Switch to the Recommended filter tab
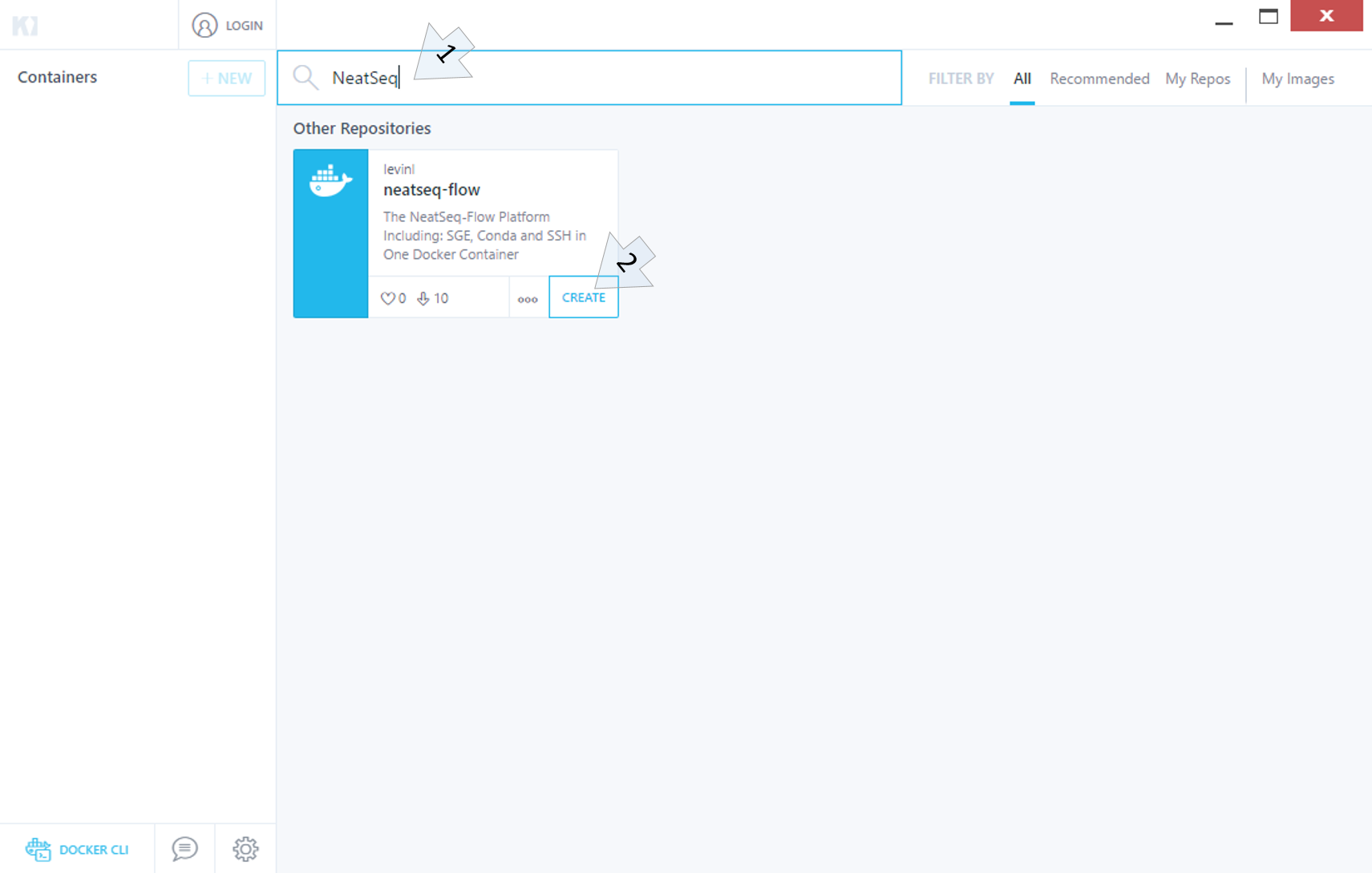The height and width of the screenshot is (873, 1372). point(1099,79)
